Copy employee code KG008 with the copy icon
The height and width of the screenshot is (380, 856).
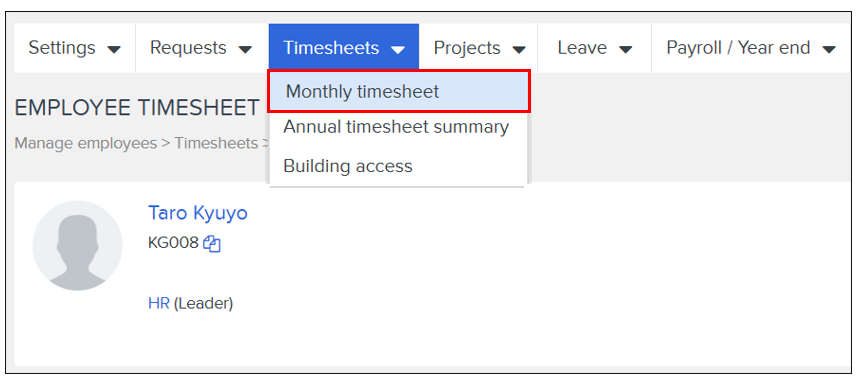[212, 244]
